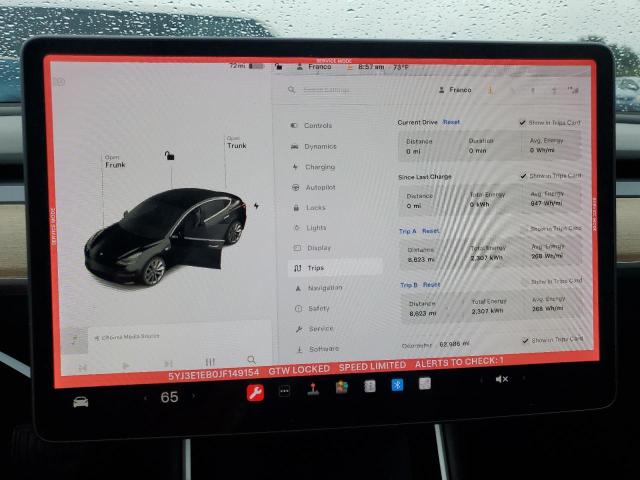Open the Bluetooth app in dock
The width and height of the screenshot is (640, 480).
point(397,384)
